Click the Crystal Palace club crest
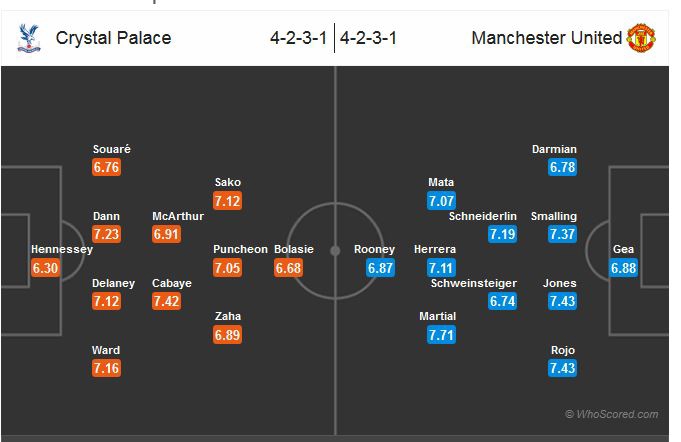Image resolution: width=681 pixels, height=442 pixels. pyautogui.click(x=28, y=39)
